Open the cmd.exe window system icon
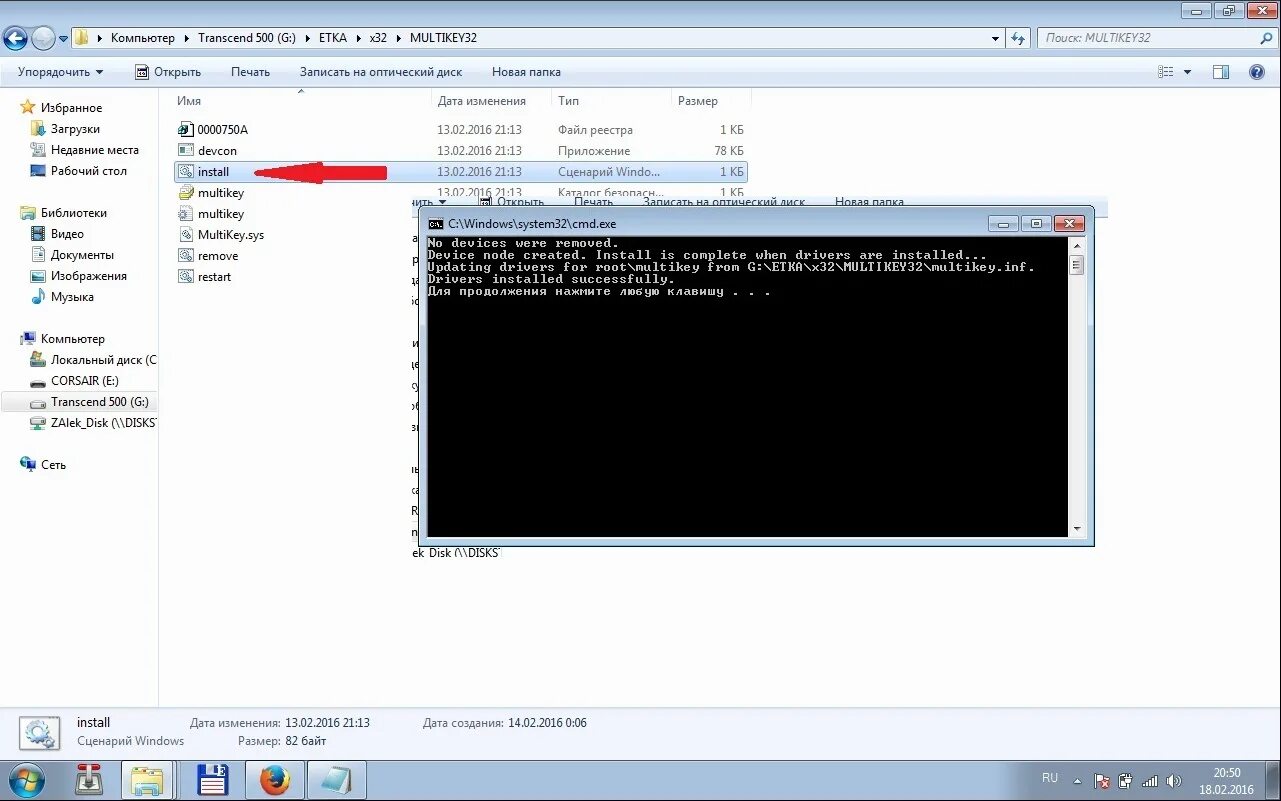 click(x=436, y=224)
